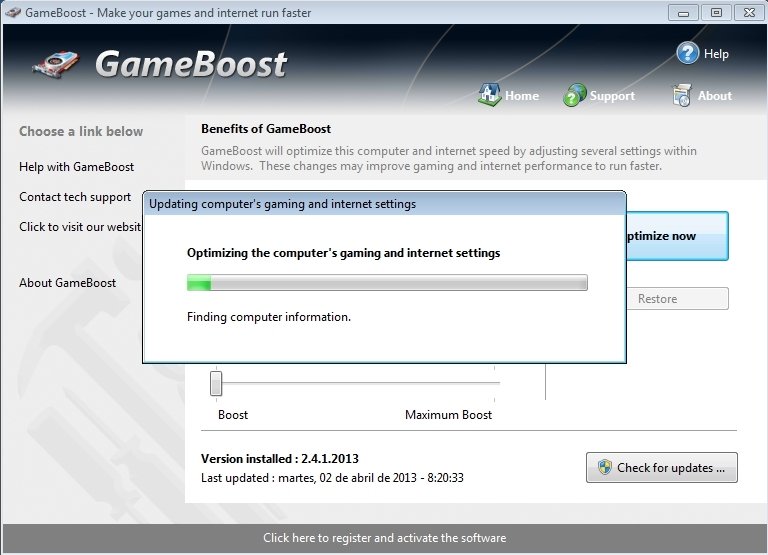
Task: Close the GameBoost window
Action: pos(749,13)
